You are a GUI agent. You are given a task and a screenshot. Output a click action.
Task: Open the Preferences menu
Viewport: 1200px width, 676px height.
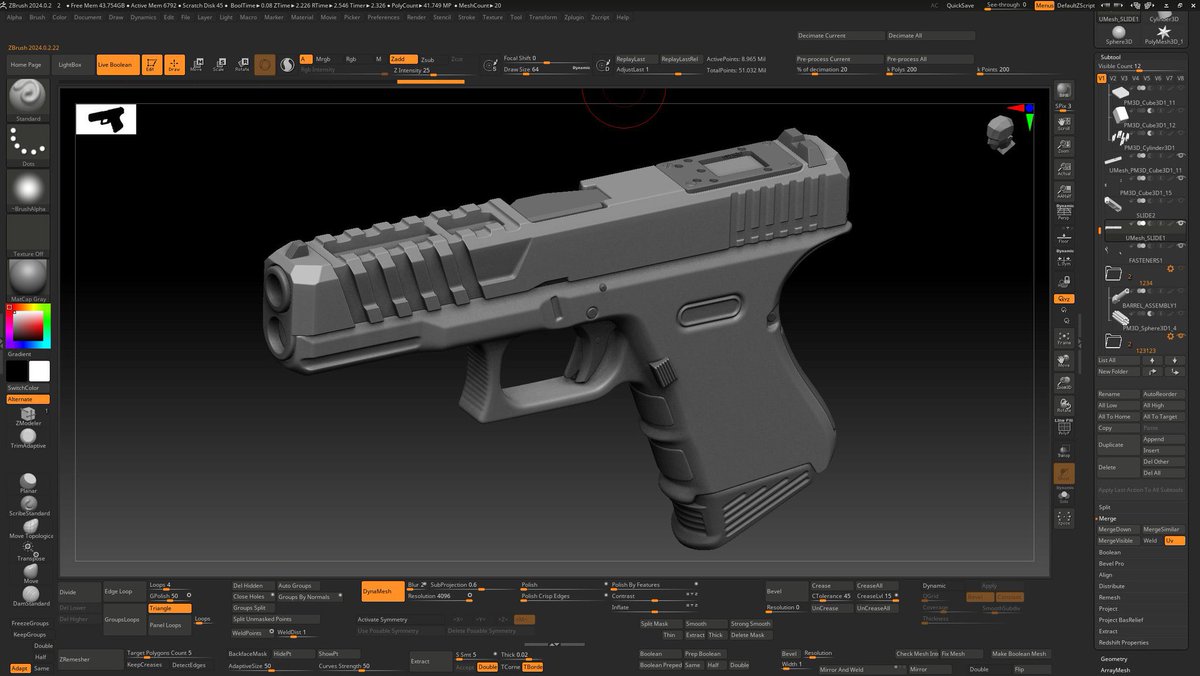[x=383, y=17]
